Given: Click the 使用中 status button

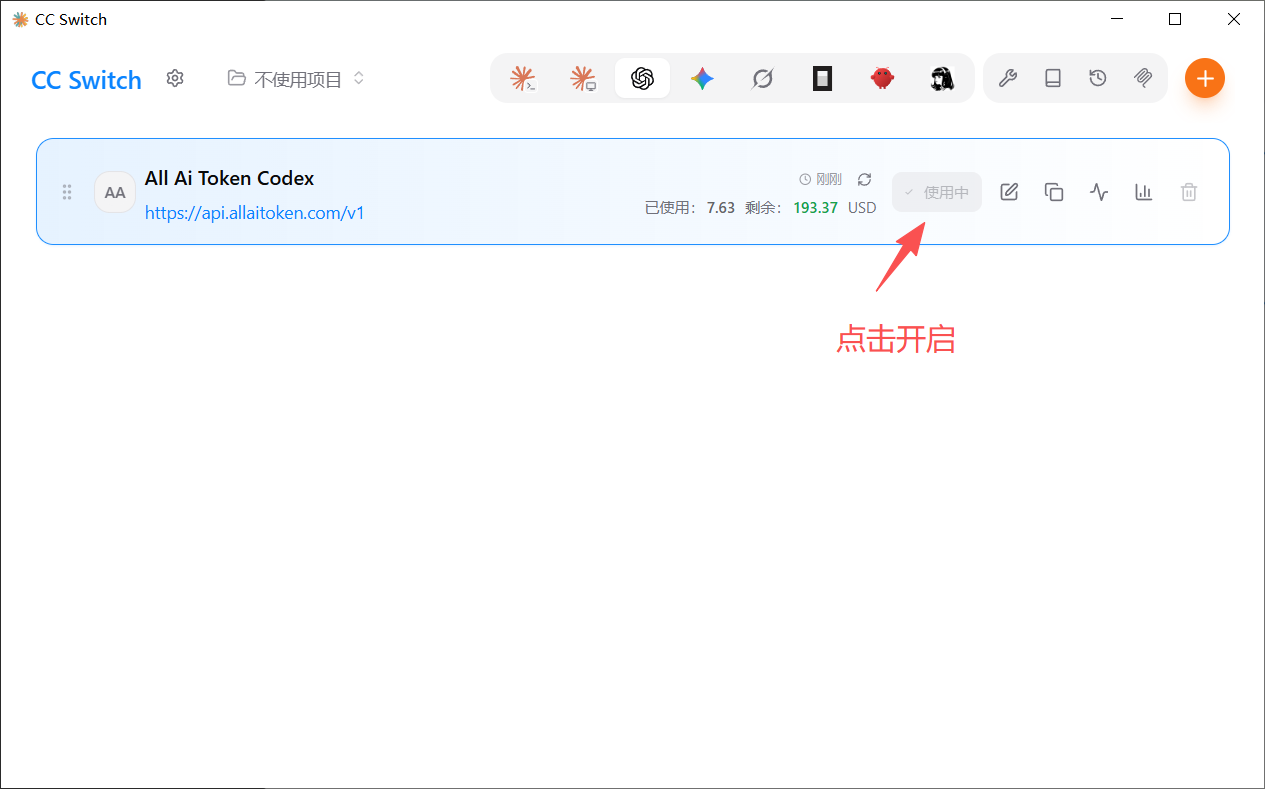Looking at the screenshot, I should pyautogui.click(x=937, y=192).
